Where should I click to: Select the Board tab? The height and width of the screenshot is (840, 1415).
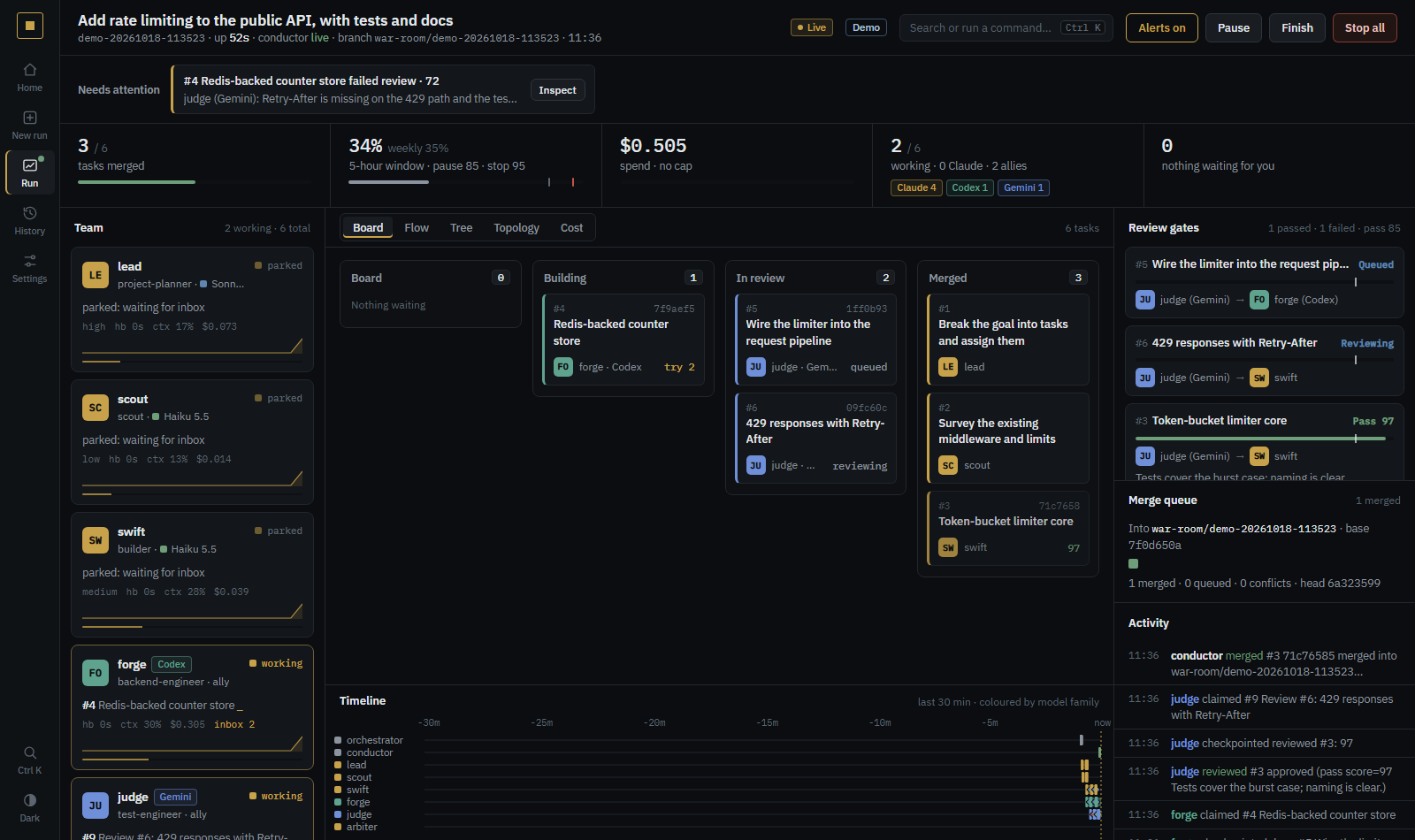point(368,228)
